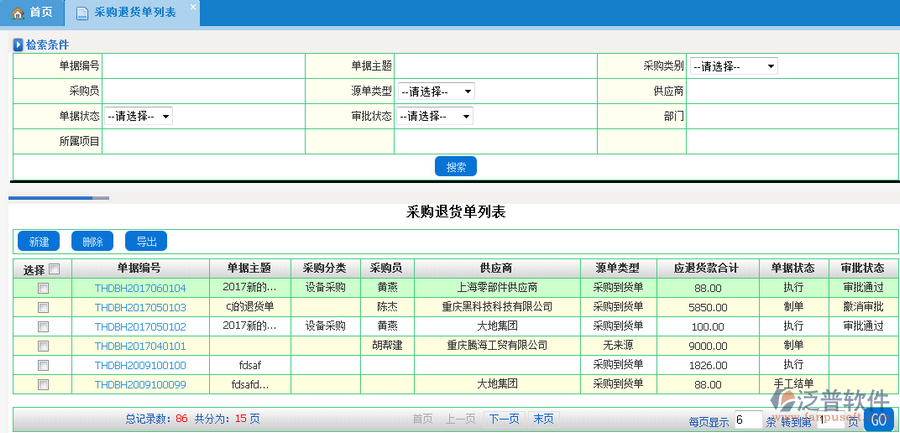Tick the checkbox for THDBH2017040101 row
900x433 pixels.
pos(43,346)
